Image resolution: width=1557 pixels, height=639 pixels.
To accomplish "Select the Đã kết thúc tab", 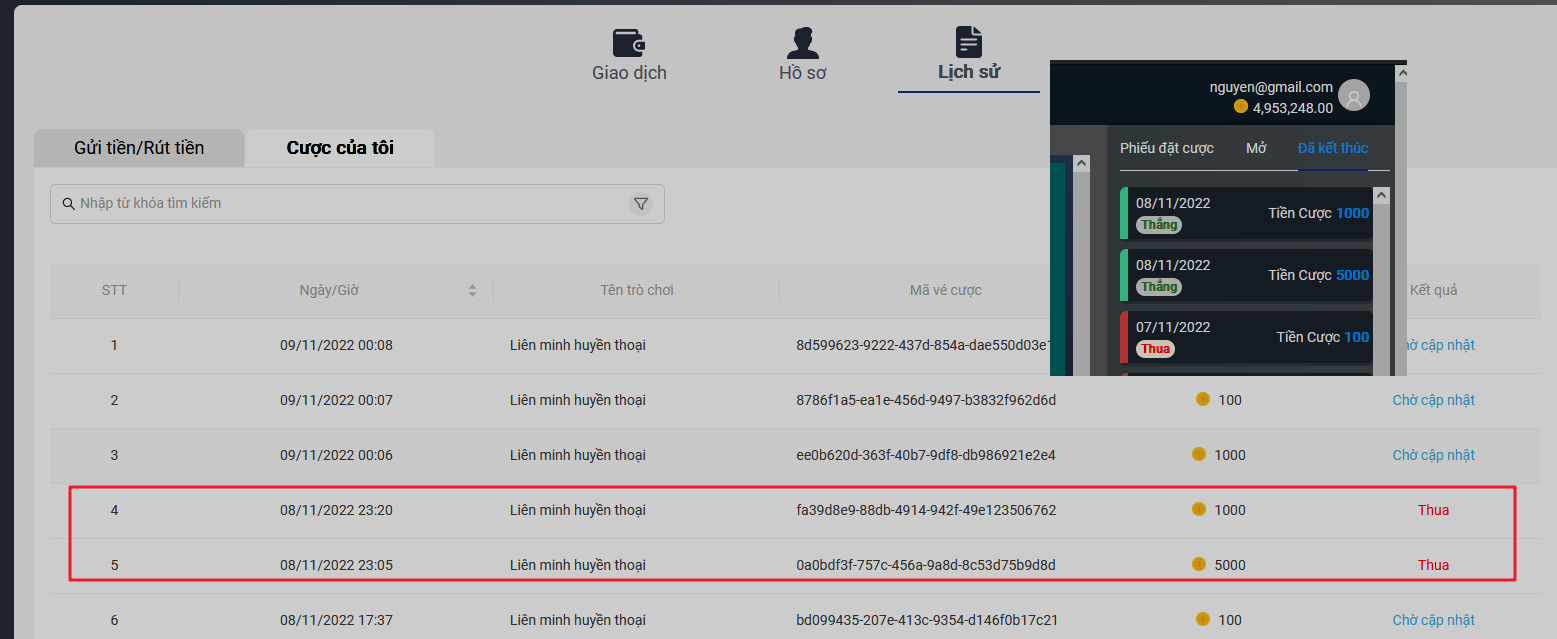I will pyautogui.click(x=1333, y=148).
